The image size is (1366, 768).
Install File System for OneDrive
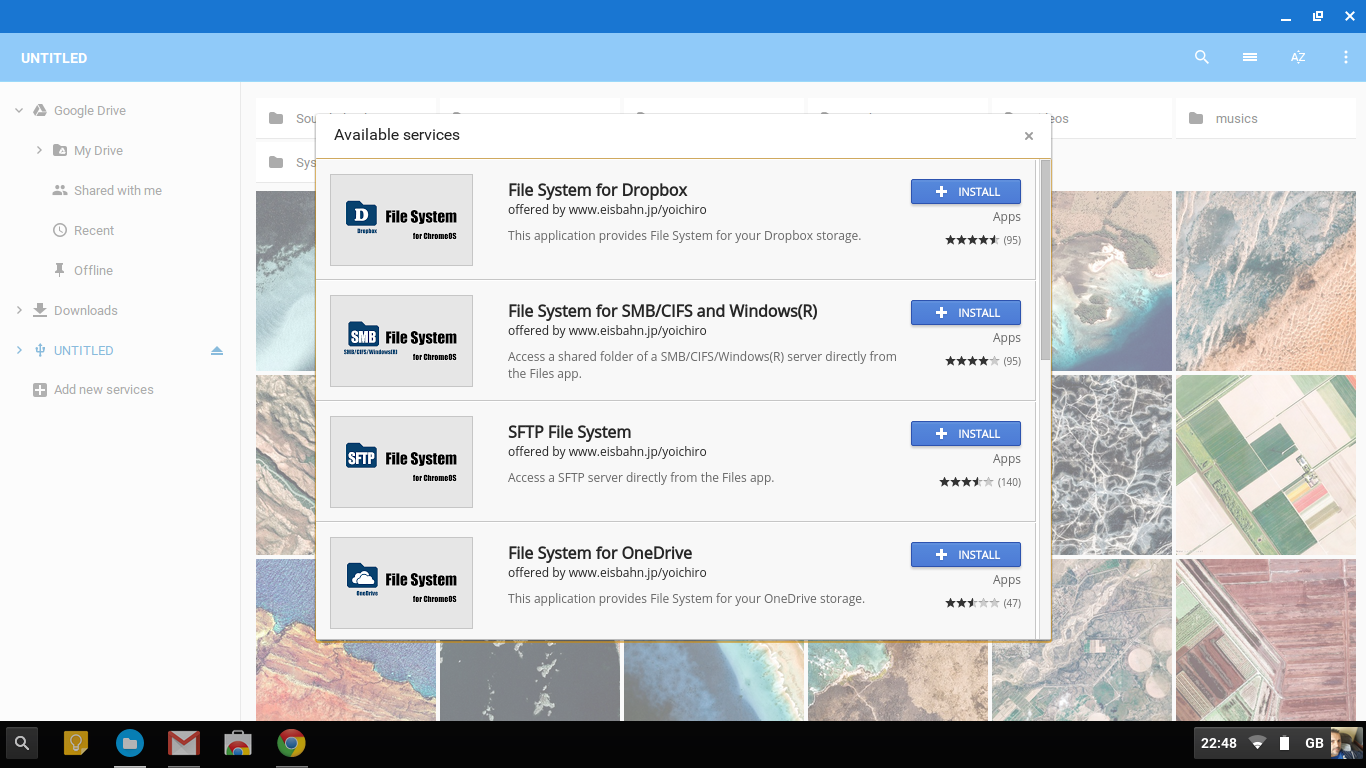coord(966,555)
